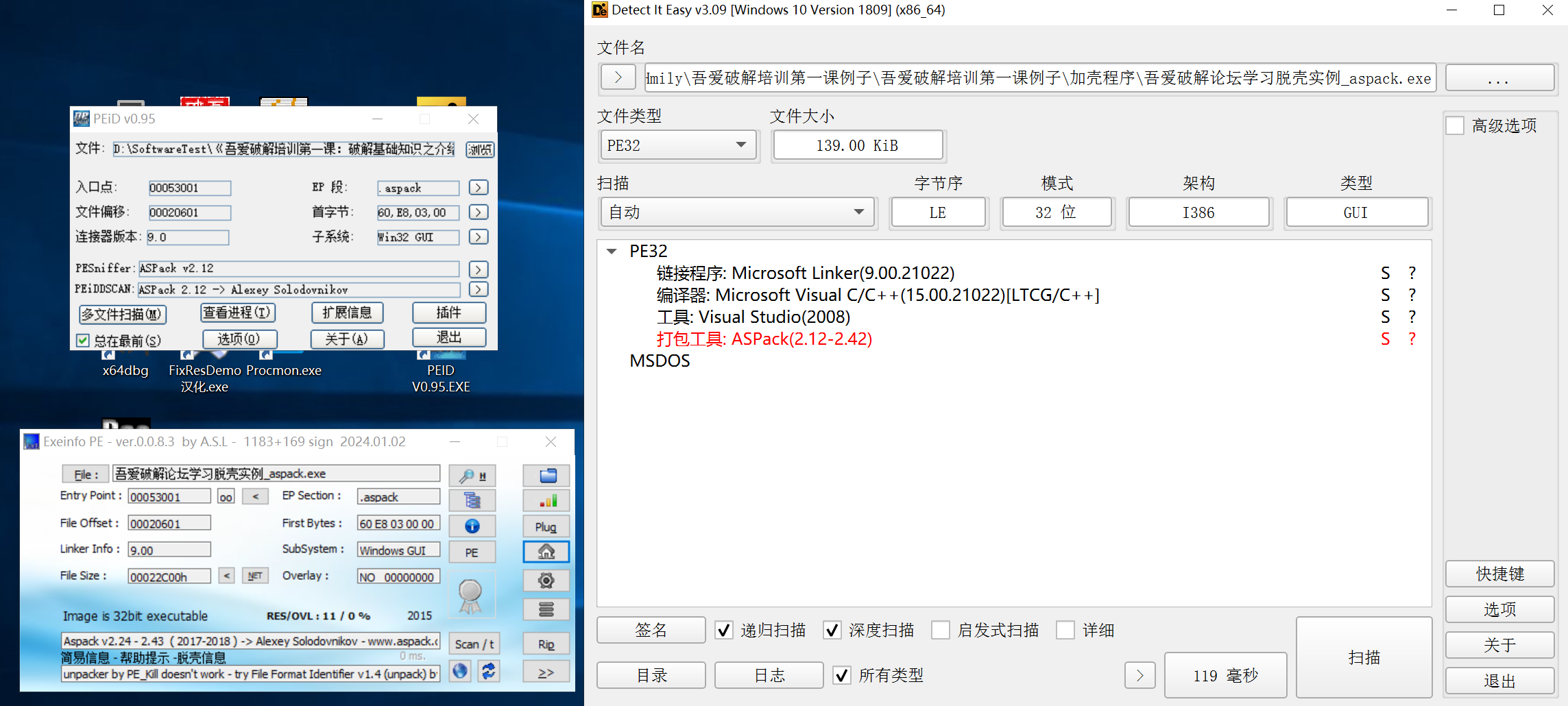Click the magnifier search icon in Exeinfo PE

(x=472, y=476)
